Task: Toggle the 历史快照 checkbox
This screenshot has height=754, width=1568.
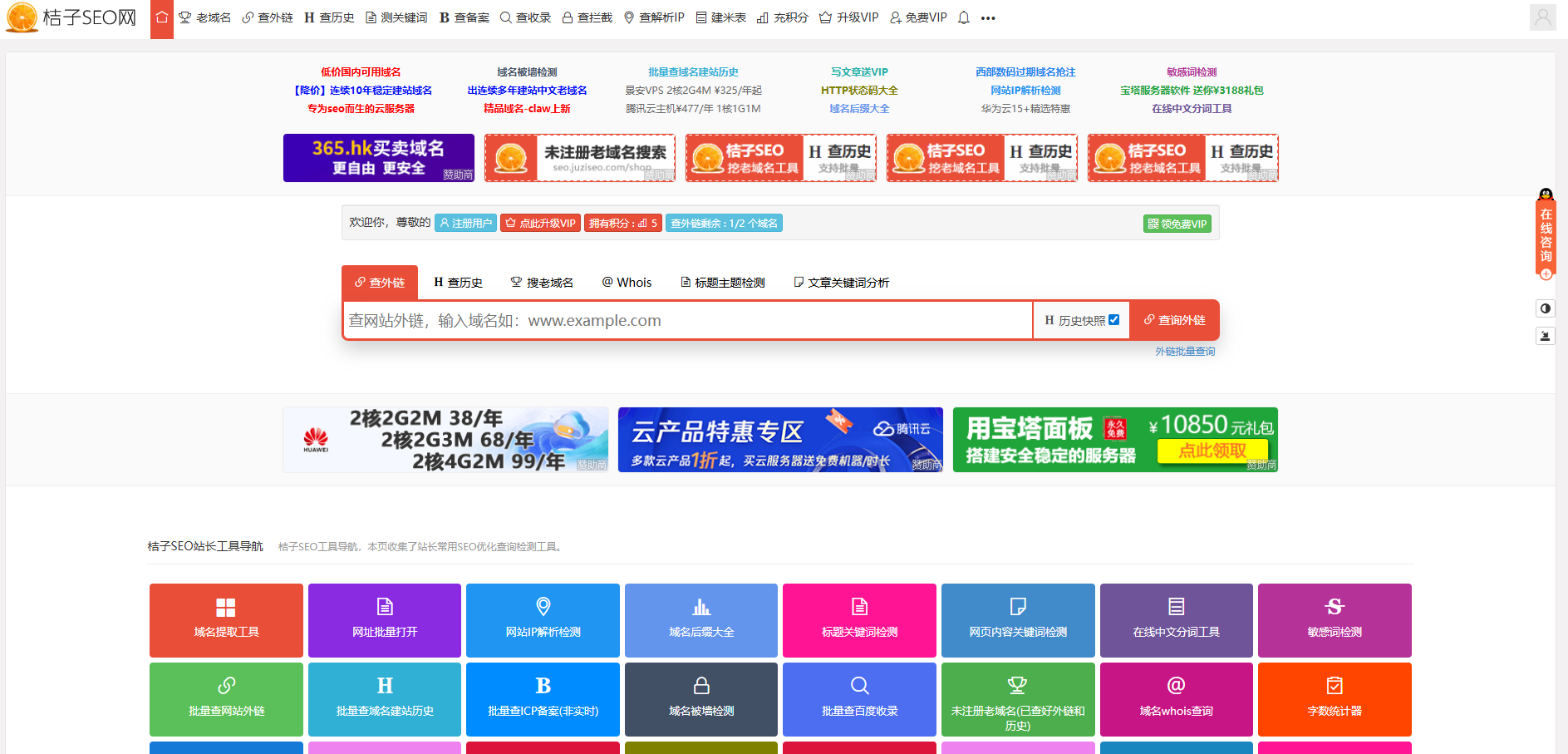Action: coord(1114,320)
